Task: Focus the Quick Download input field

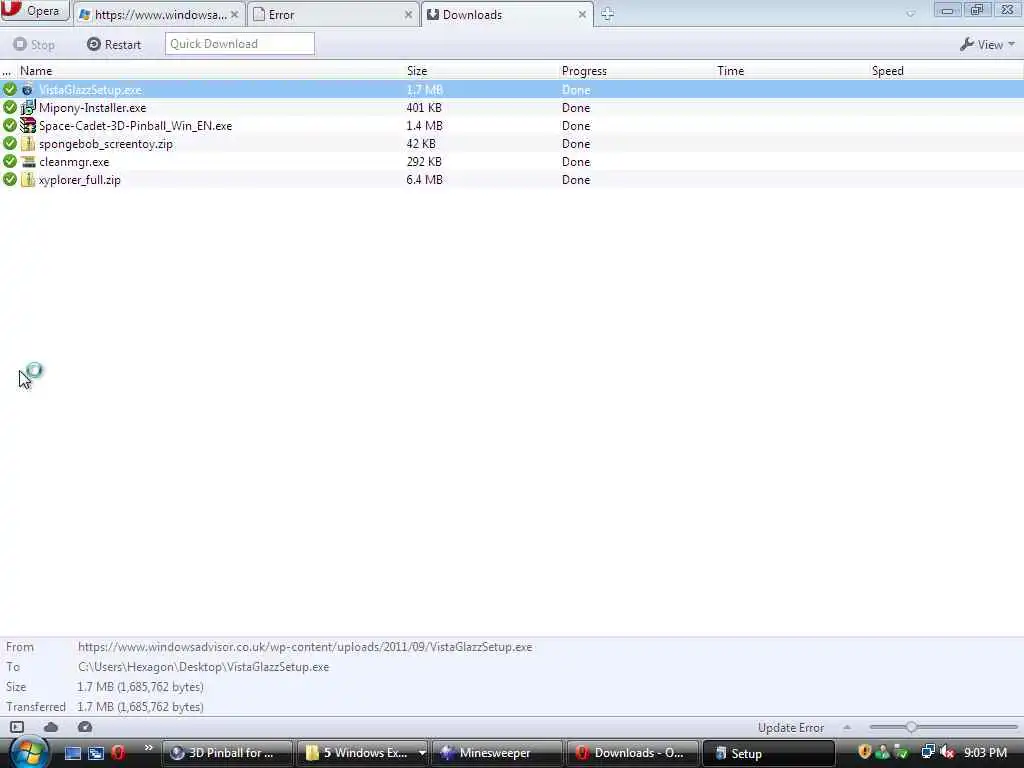Action: click(240, 44)
